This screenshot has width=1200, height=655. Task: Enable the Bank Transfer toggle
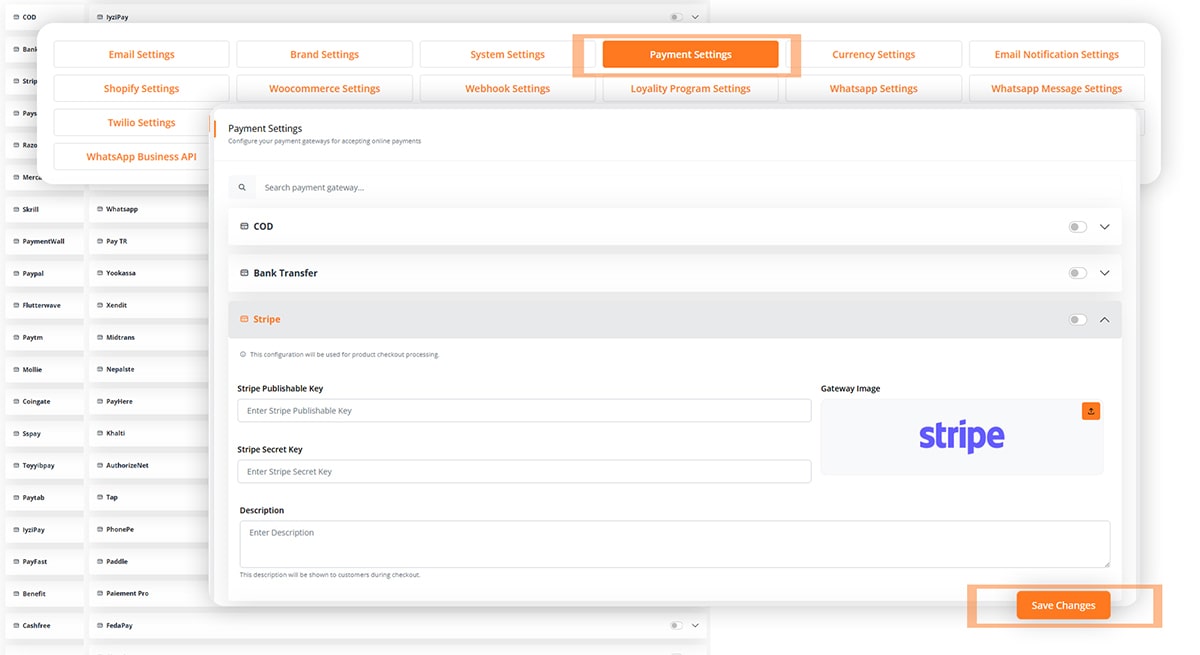click(x=1077, y=273)
